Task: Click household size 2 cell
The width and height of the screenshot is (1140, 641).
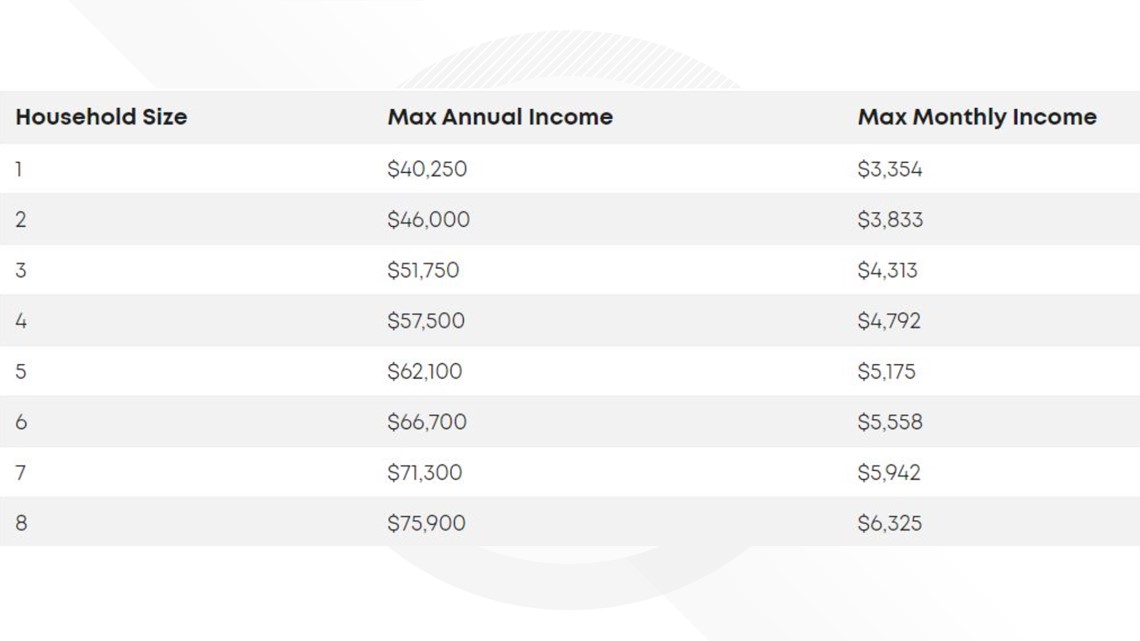Action: pos(20,219)
